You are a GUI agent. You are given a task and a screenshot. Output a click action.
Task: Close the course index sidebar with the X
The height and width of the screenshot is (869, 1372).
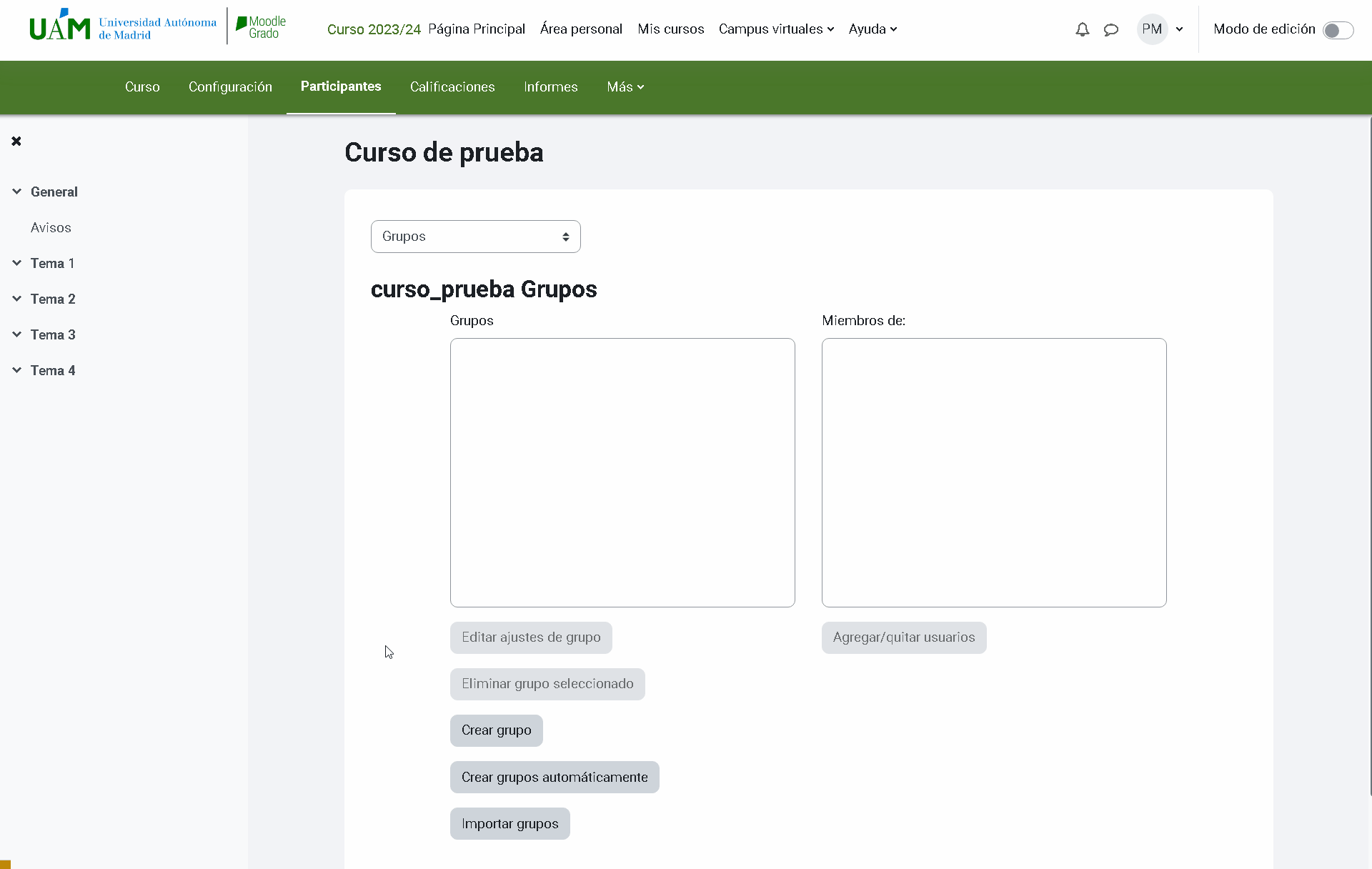[16, 141]
